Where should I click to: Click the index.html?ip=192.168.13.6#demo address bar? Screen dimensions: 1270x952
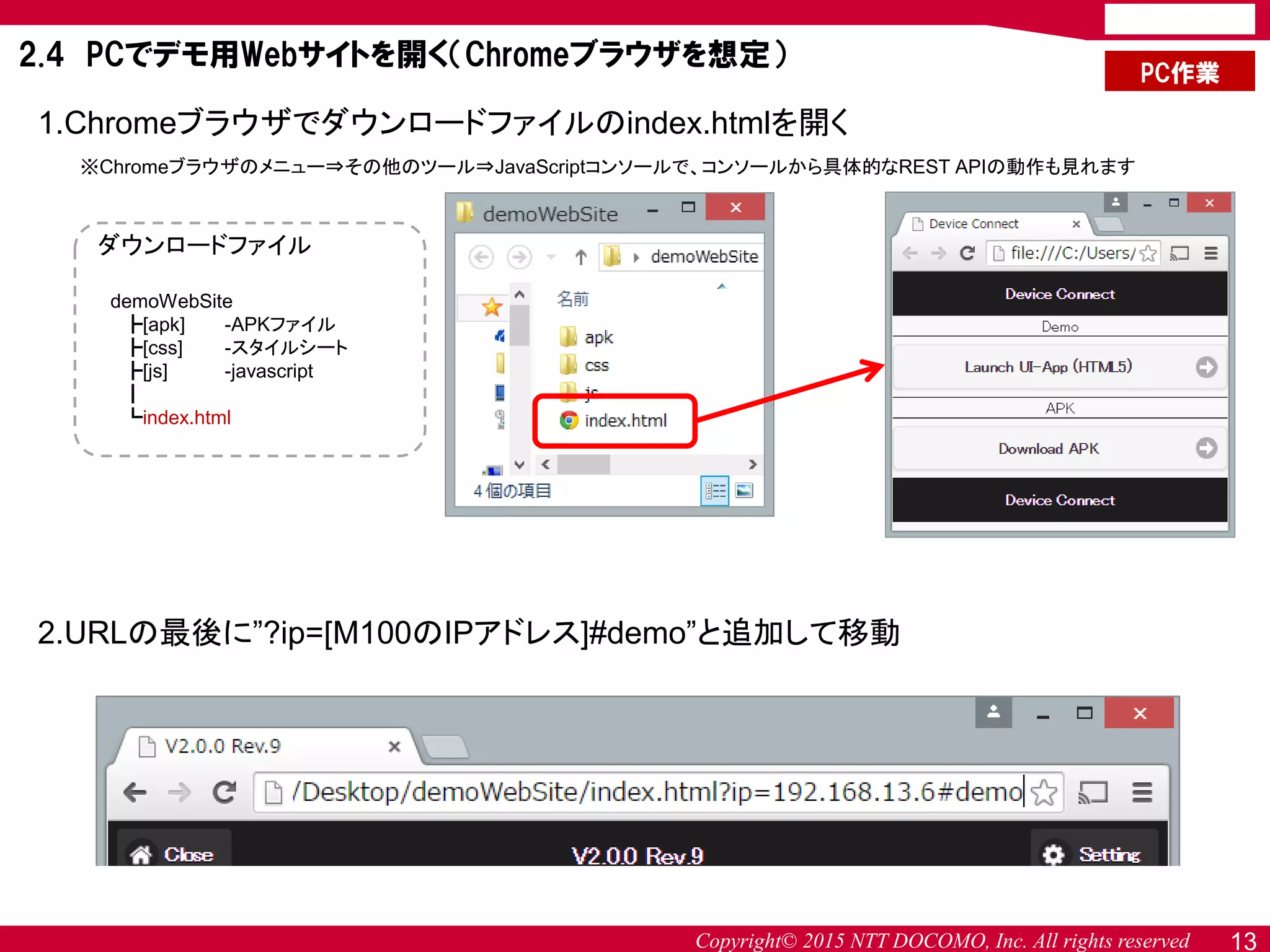click(x=659, y=792)
